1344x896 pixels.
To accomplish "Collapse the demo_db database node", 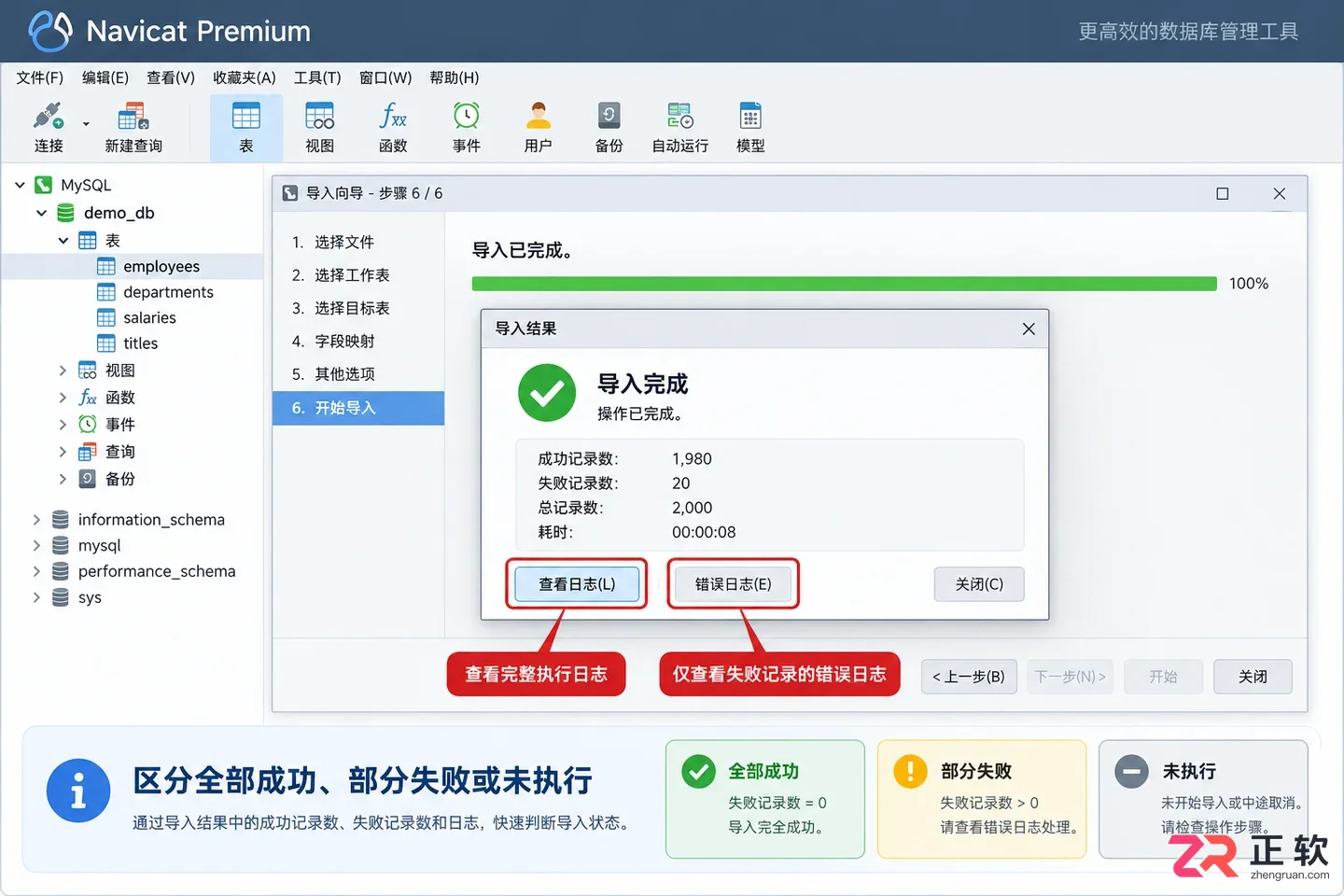I will [41, 213].
